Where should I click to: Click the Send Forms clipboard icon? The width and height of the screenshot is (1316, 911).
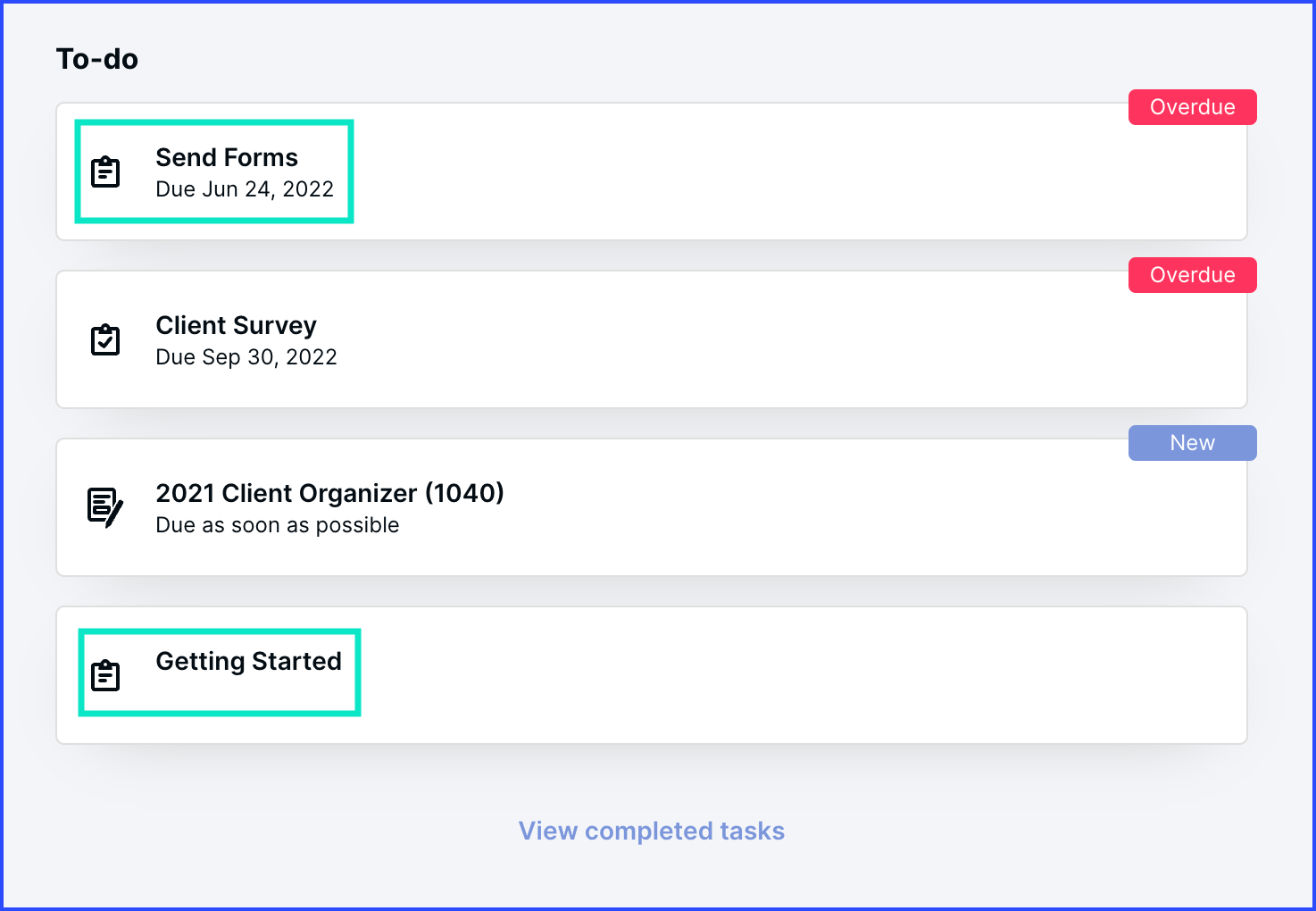[105, 171]
